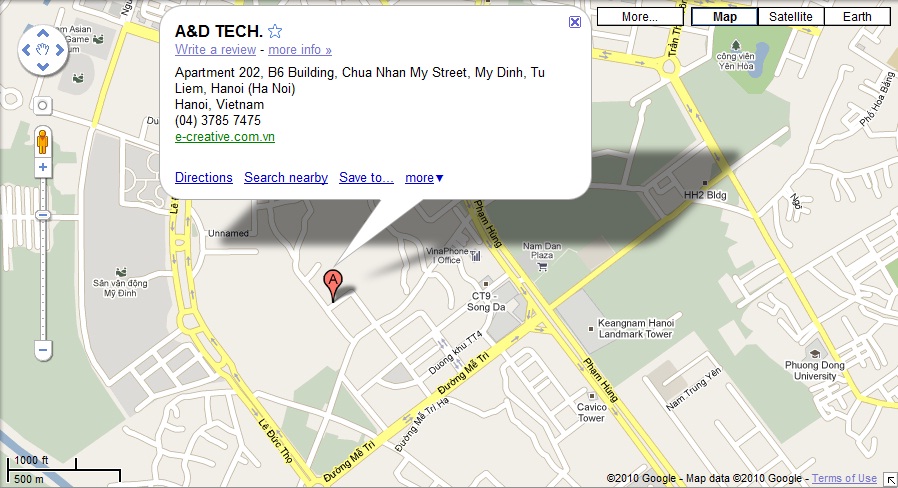Zoom in with the plus button
The height and width of the screenshot is (488, 898).
click(x=42, y=167)
